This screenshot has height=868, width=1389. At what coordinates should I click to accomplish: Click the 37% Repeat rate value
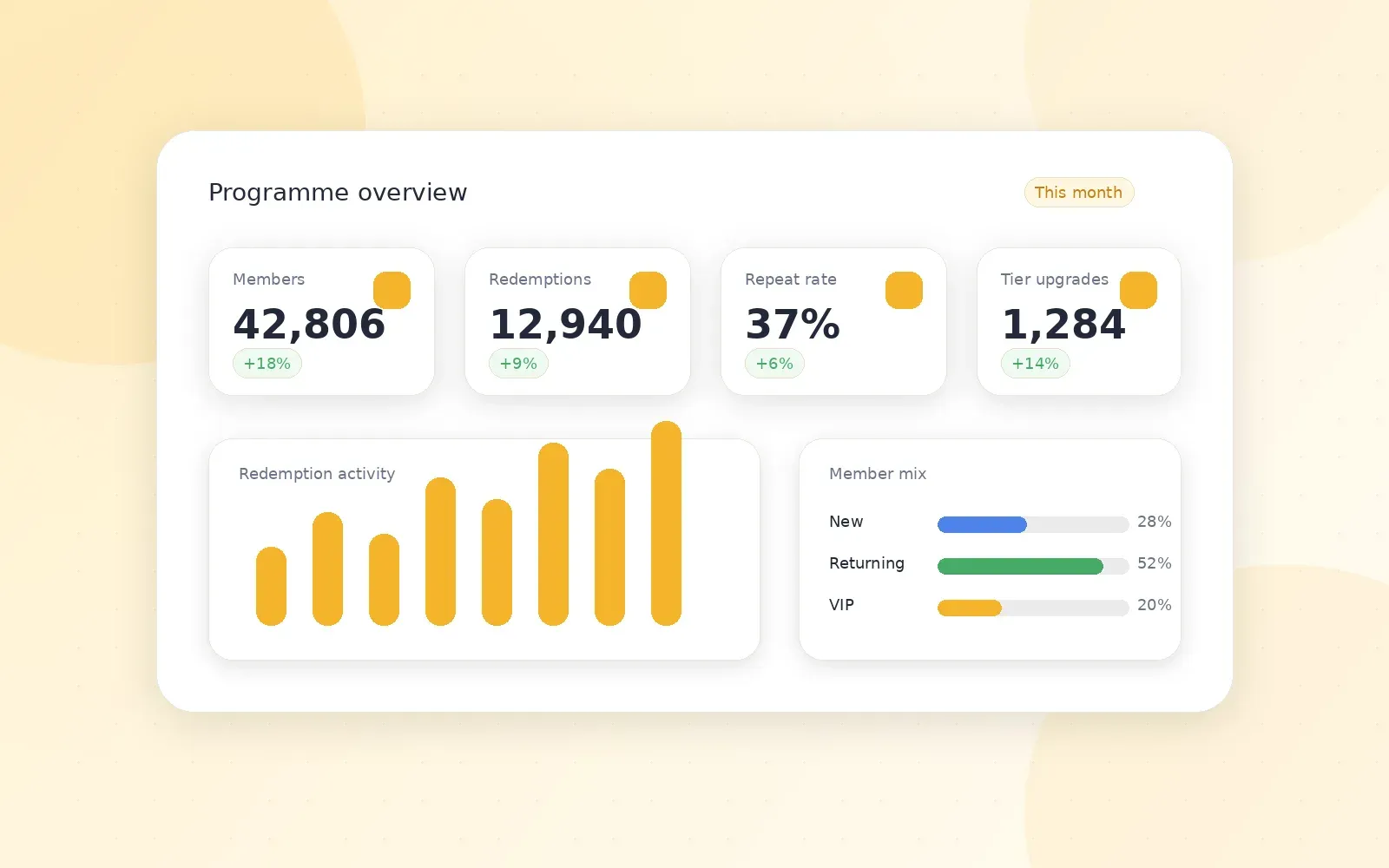pos(793,325)
